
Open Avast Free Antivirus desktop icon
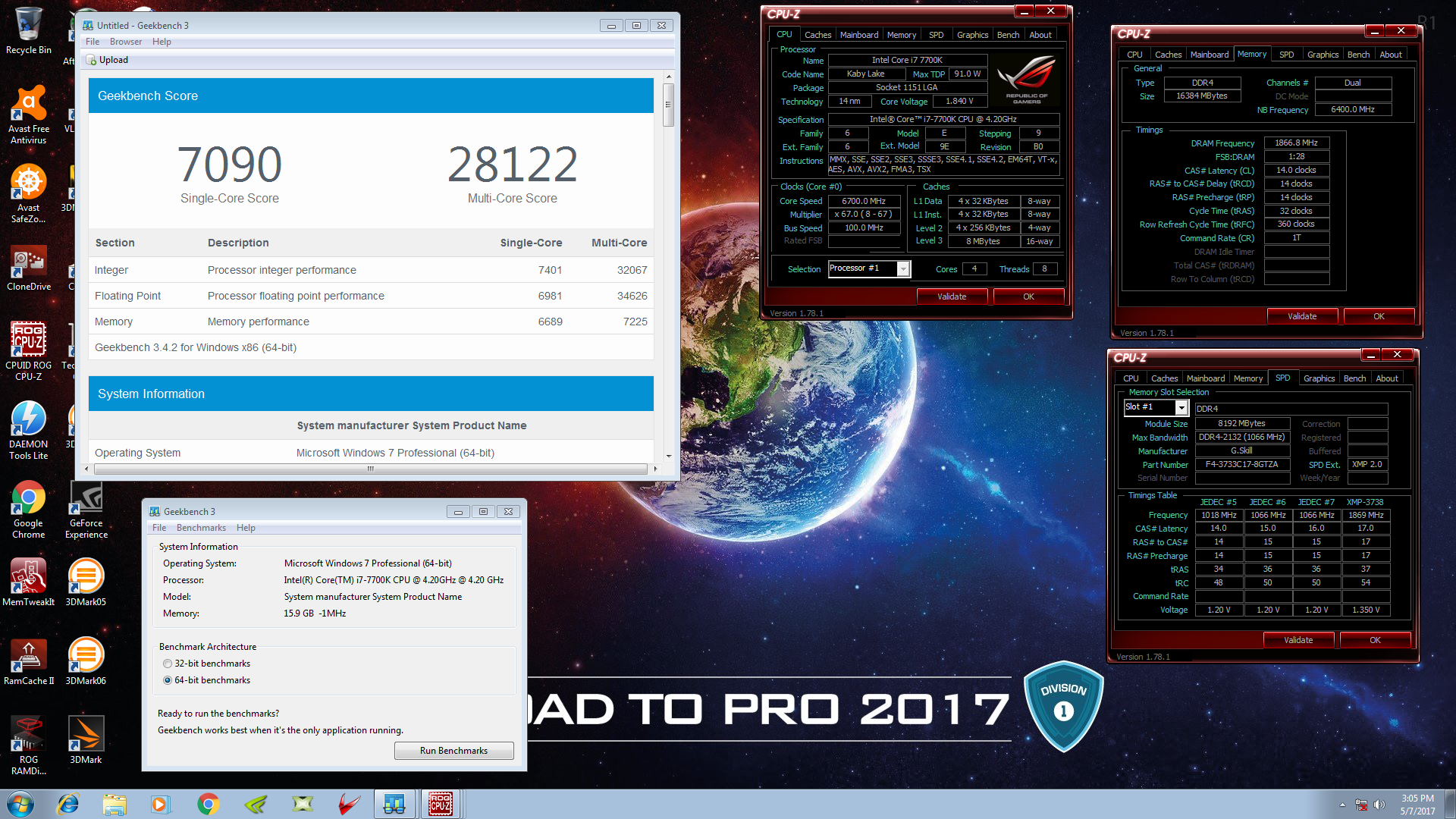28,114
